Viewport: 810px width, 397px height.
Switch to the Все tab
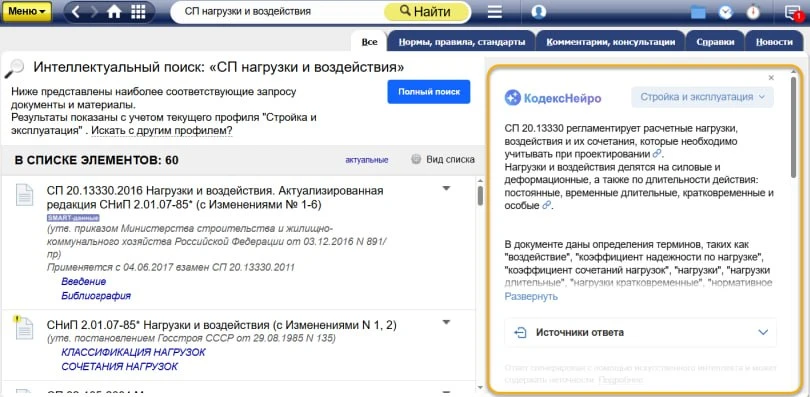tap(369, 42)
